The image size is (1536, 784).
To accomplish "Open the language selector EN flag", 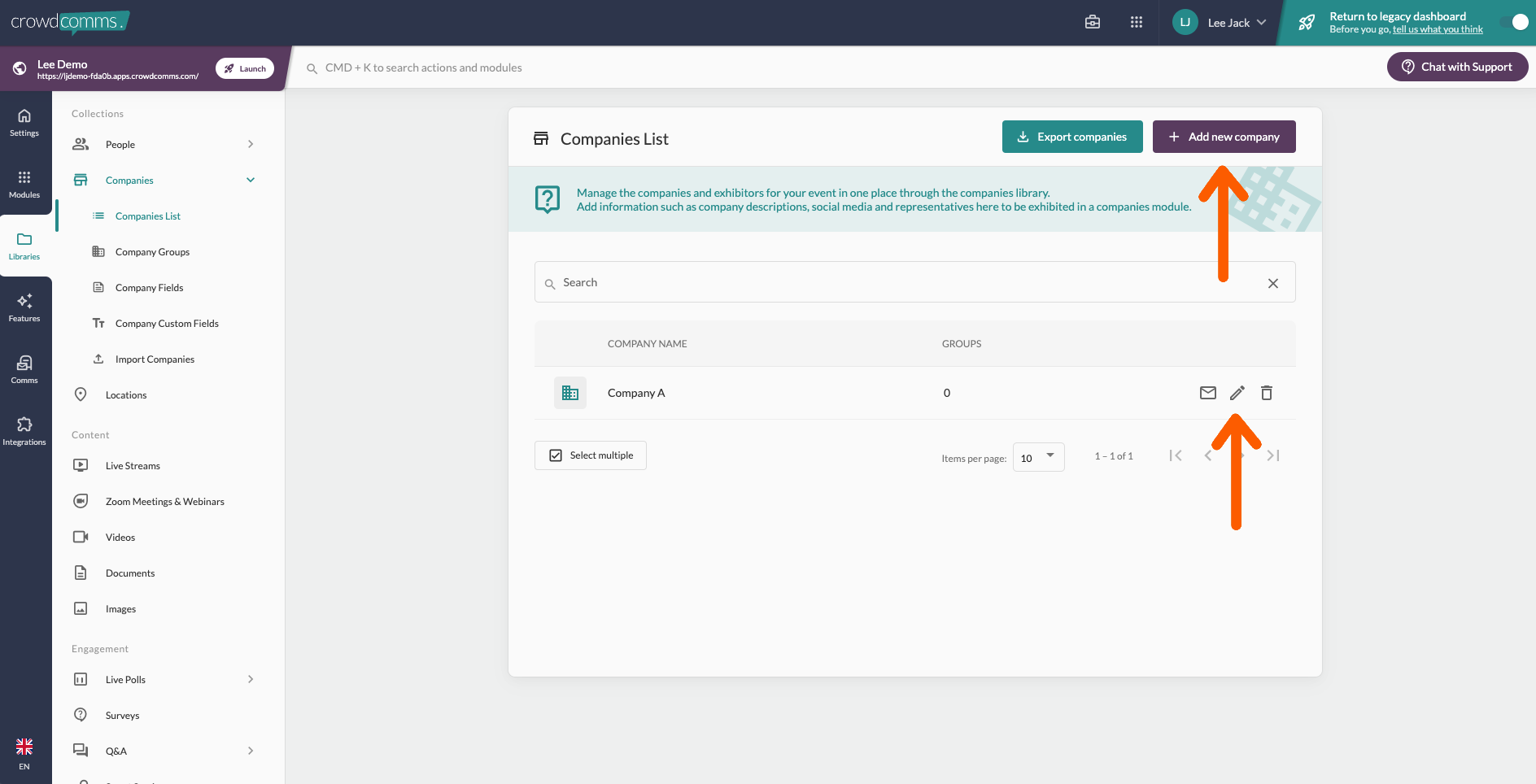I will [x=24, y=753].
